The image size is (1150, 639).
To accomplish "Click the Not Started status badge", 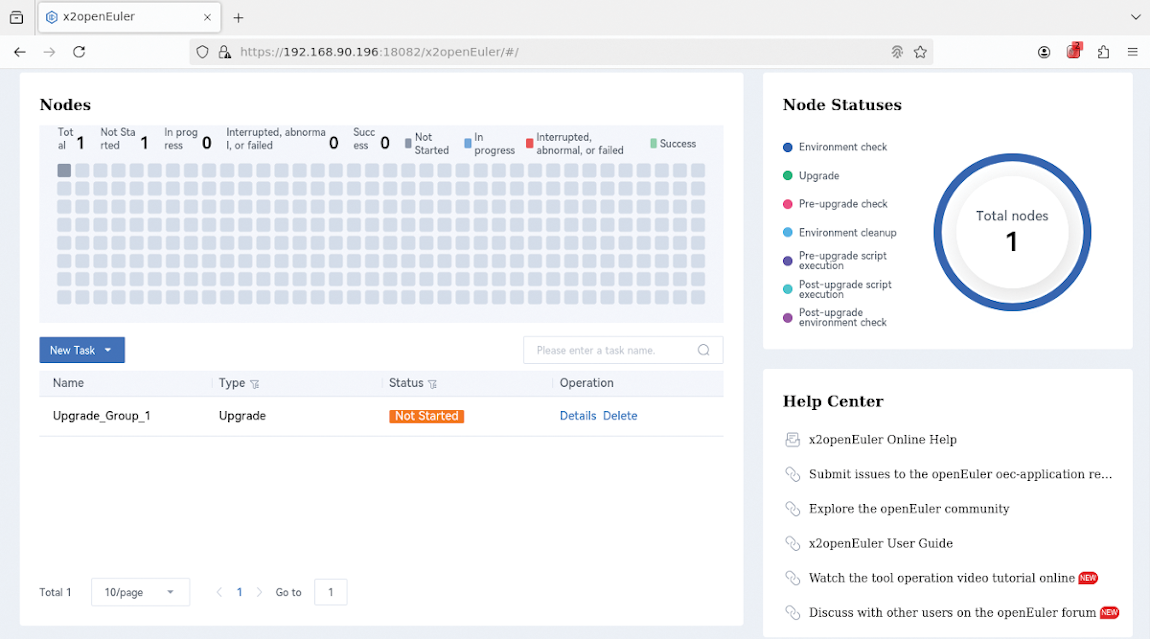I will tap(426, 416).
